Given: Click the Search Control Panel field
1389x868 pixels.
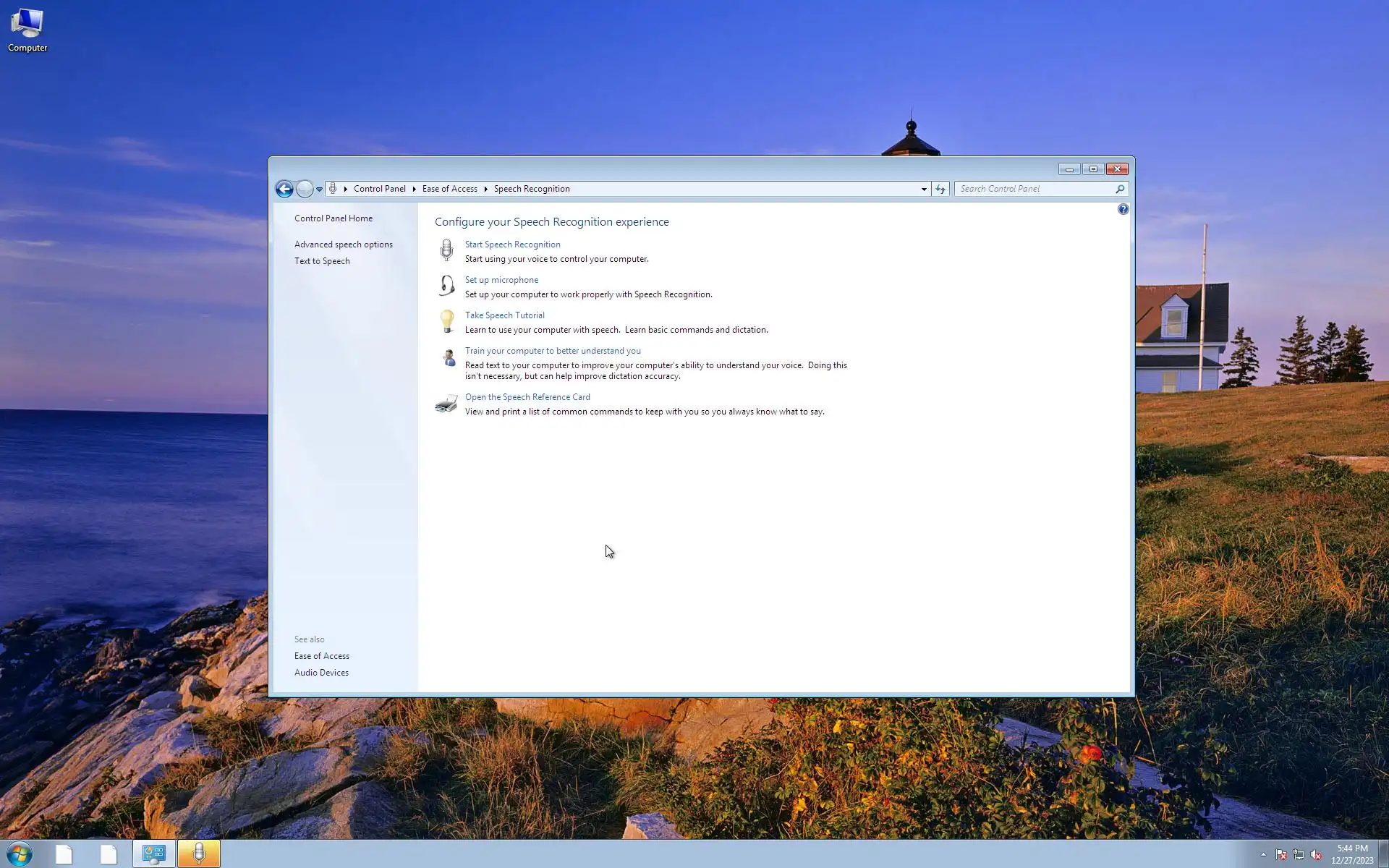Looking at the screenshot, I should point(1035,189).
